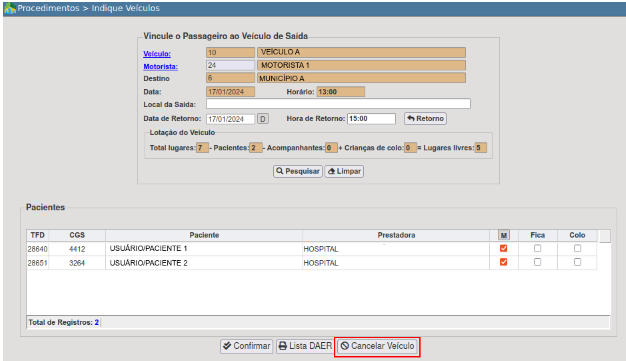The height and width of the screenshot is (361, 626).
Task: Click the Confirmar button
Action: click(x=246, y=346)
